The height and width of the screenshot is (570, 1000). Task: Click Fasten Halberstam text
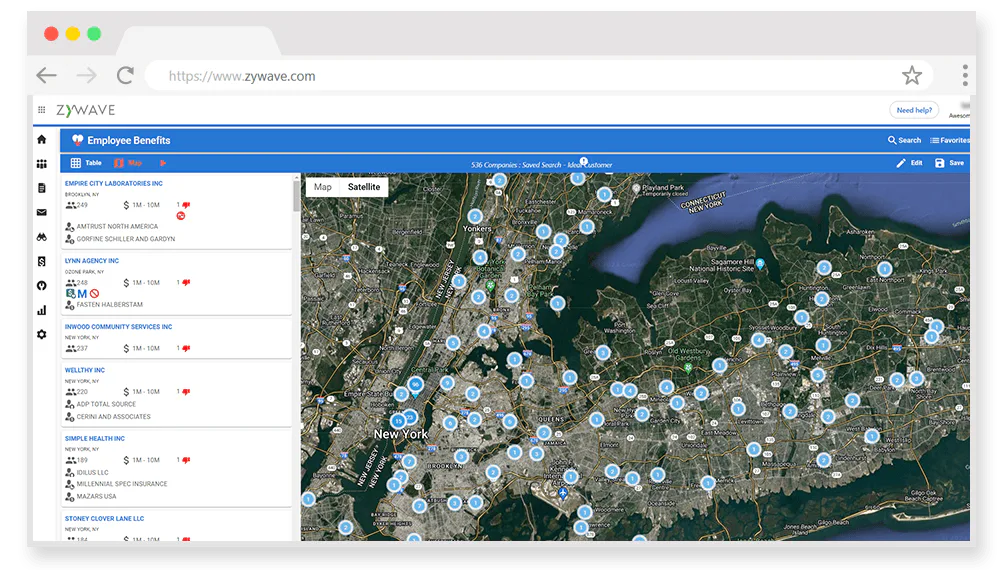[x=110, y=305]
